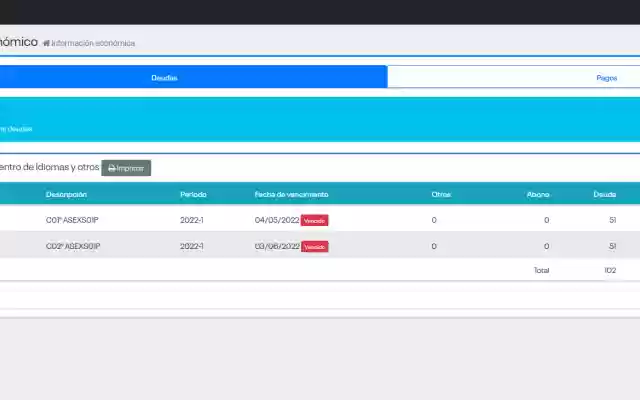Click the sin deudas text in cyan banner
Screen dimensions: 640x400
pyautogui.click(x=16, y=129)
